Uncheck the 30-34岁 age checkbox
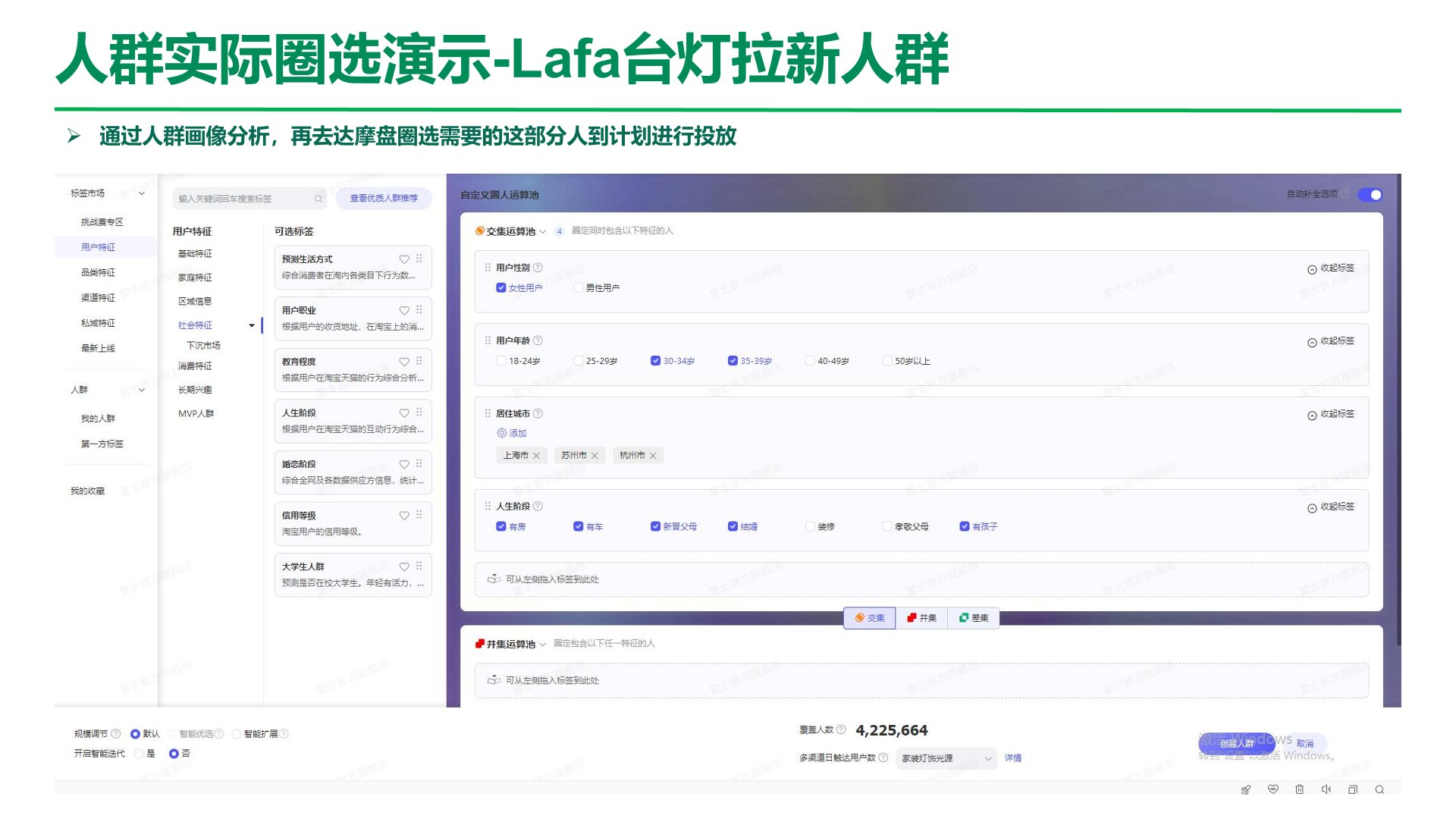 pos(655,361)
